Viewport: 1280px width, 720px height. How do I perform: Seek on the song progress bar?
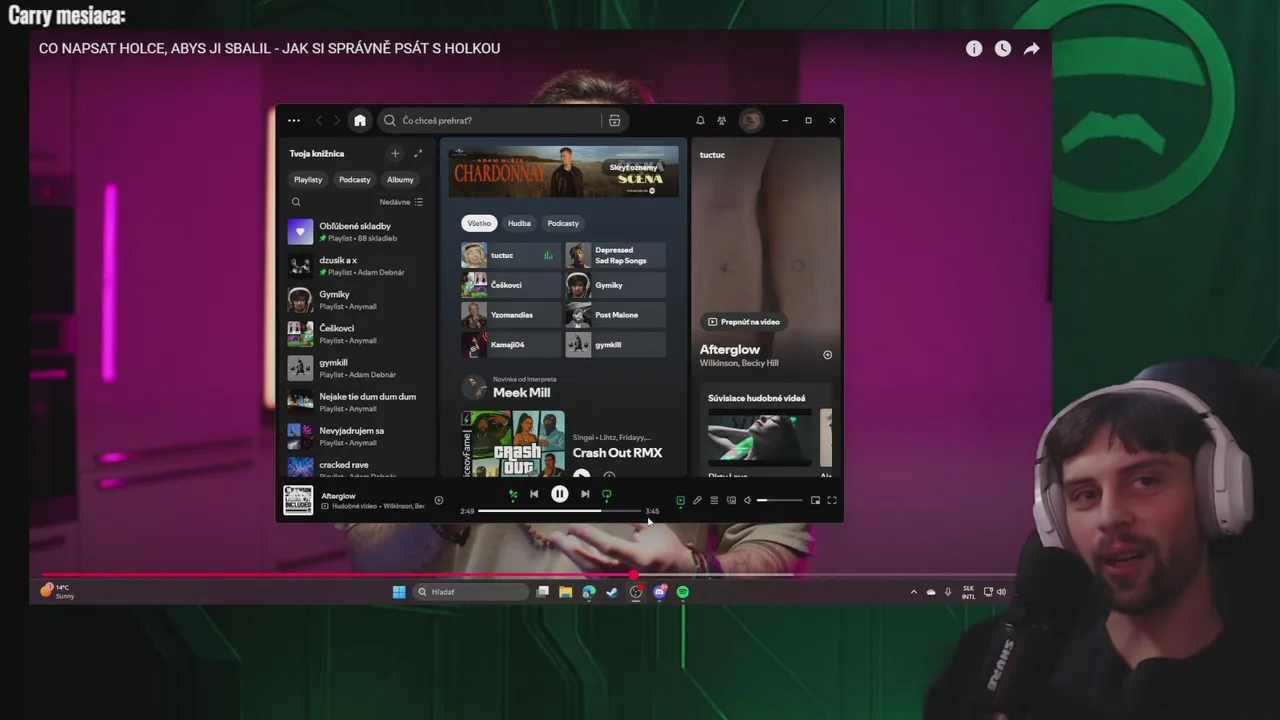[559, 511]
